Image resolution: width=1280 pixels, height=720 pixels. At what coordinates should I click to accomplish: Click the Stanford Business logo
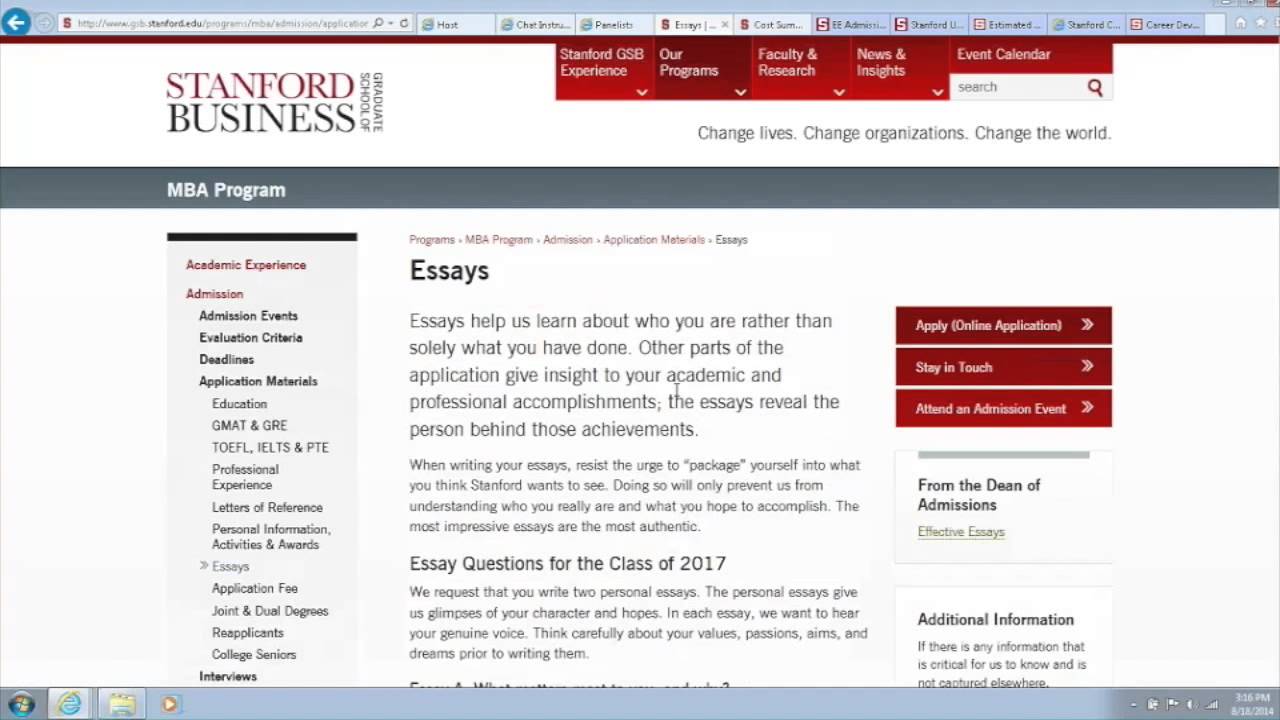tap(275, 102)
